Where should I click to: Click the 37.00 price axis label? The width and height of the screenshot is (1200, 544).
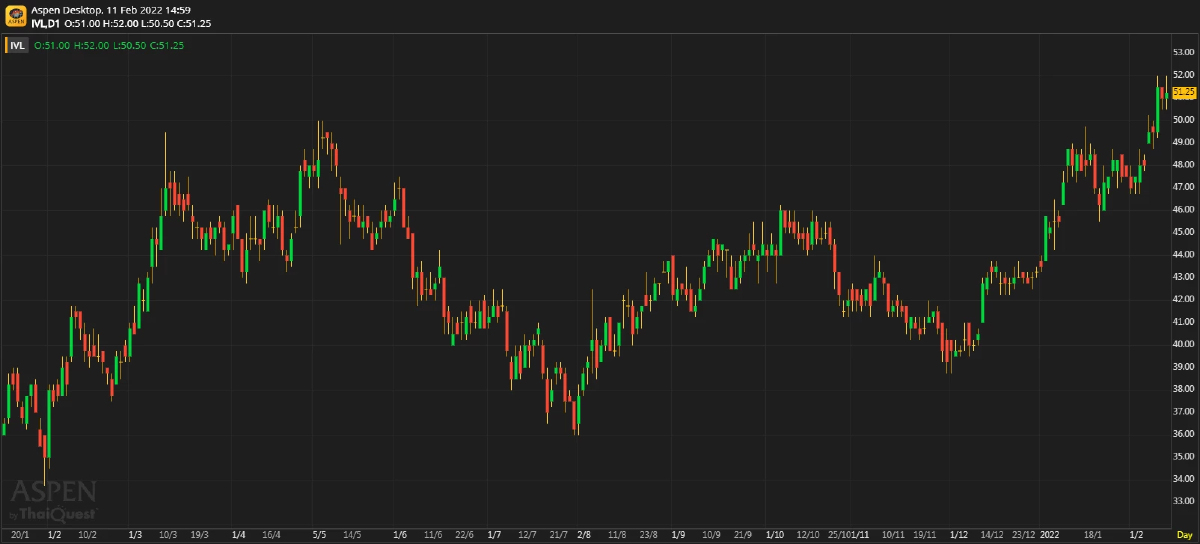coord(1184,411)
